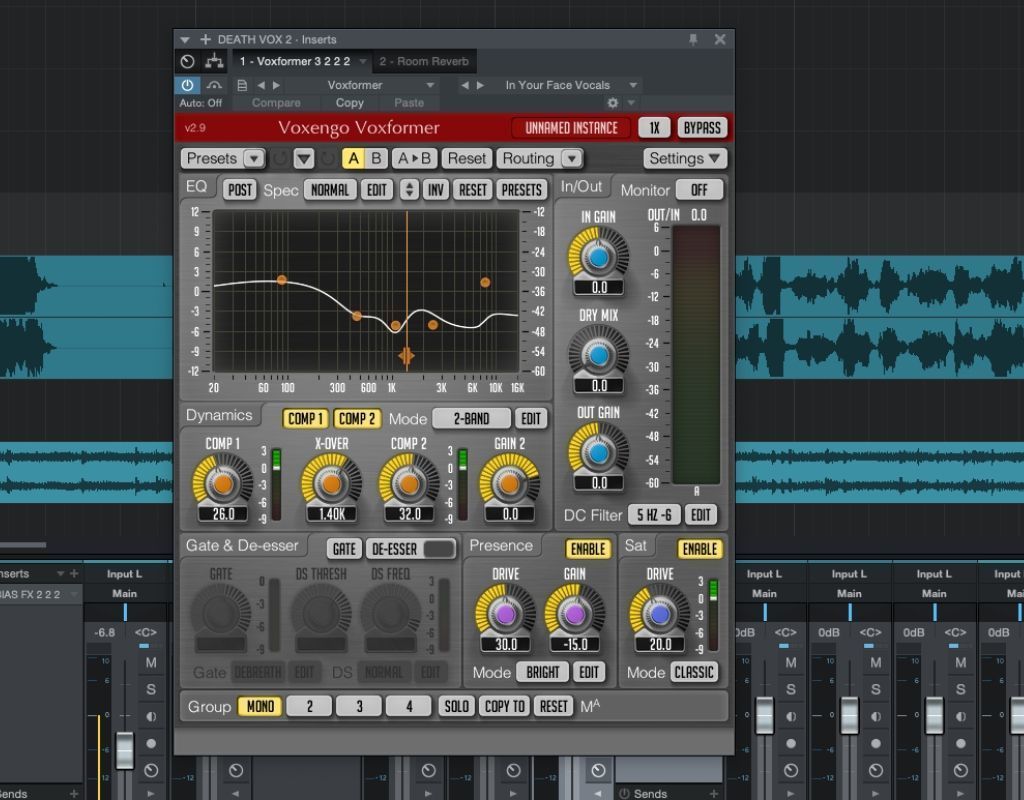Select Group 2

(310, 706)
